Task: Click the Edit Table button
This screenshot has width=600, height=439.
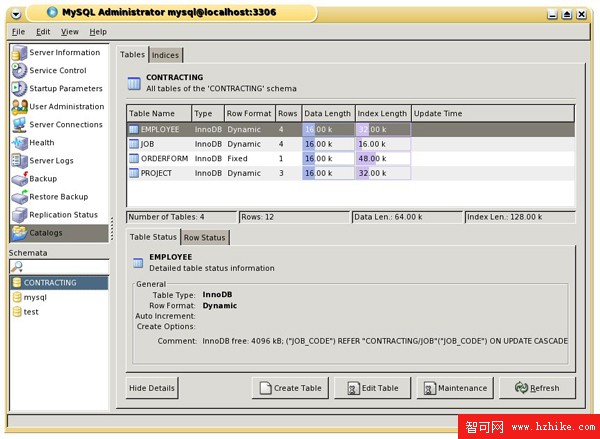Action: click(372, 388)
